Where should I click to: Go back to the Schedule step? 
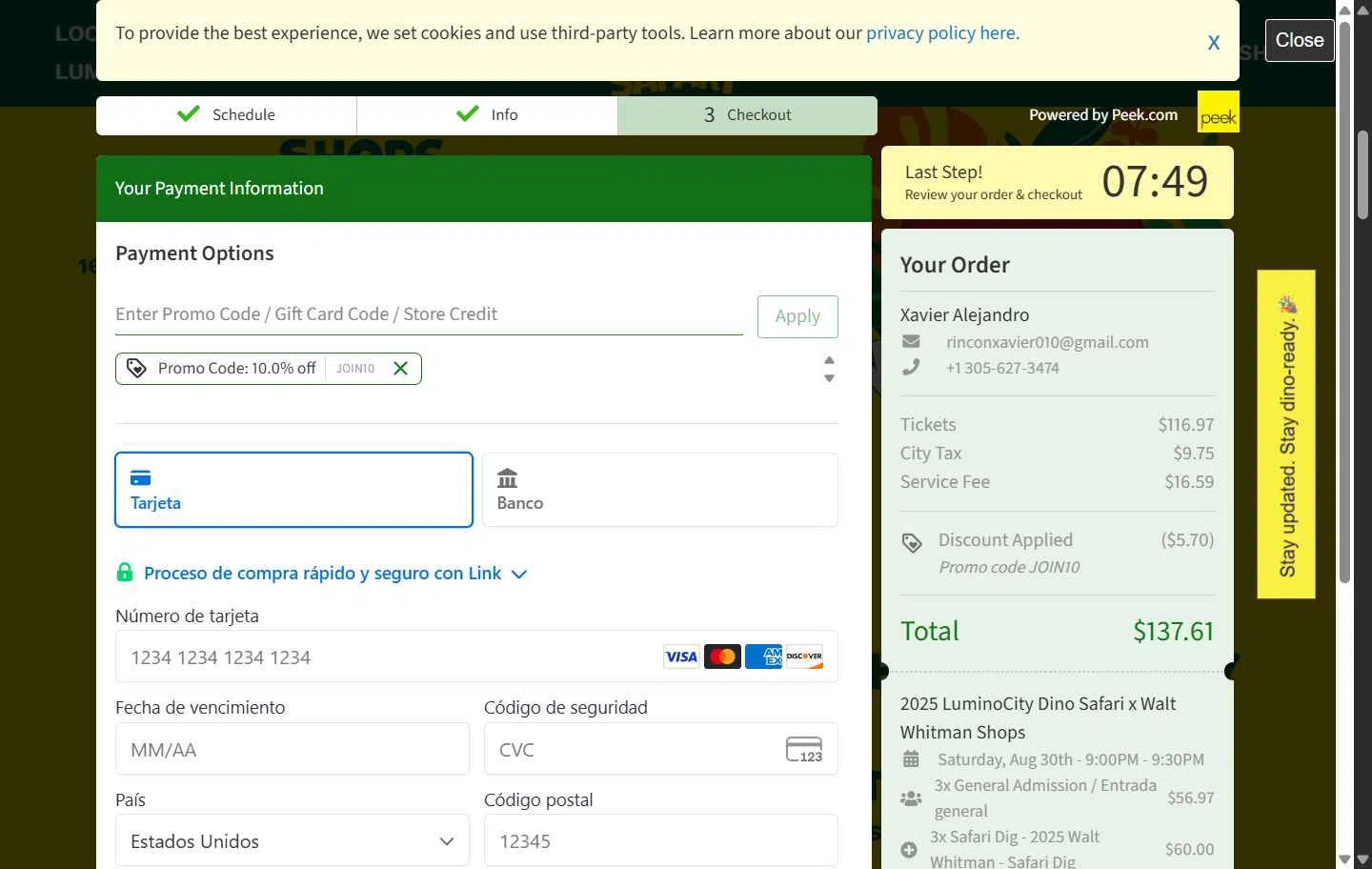(x=227, y=115)
